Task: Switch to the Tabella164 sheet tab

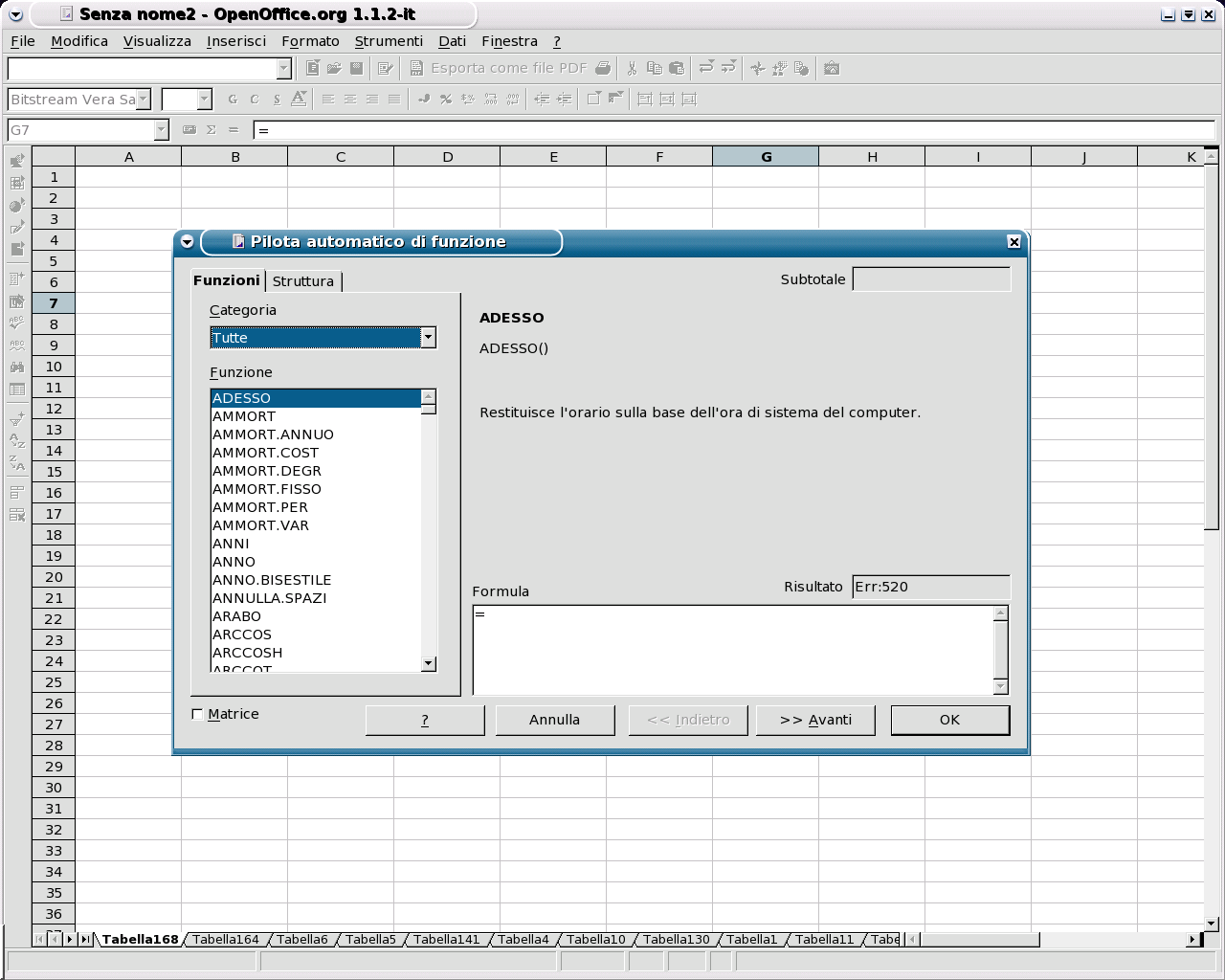Action: tap(226, 939)
